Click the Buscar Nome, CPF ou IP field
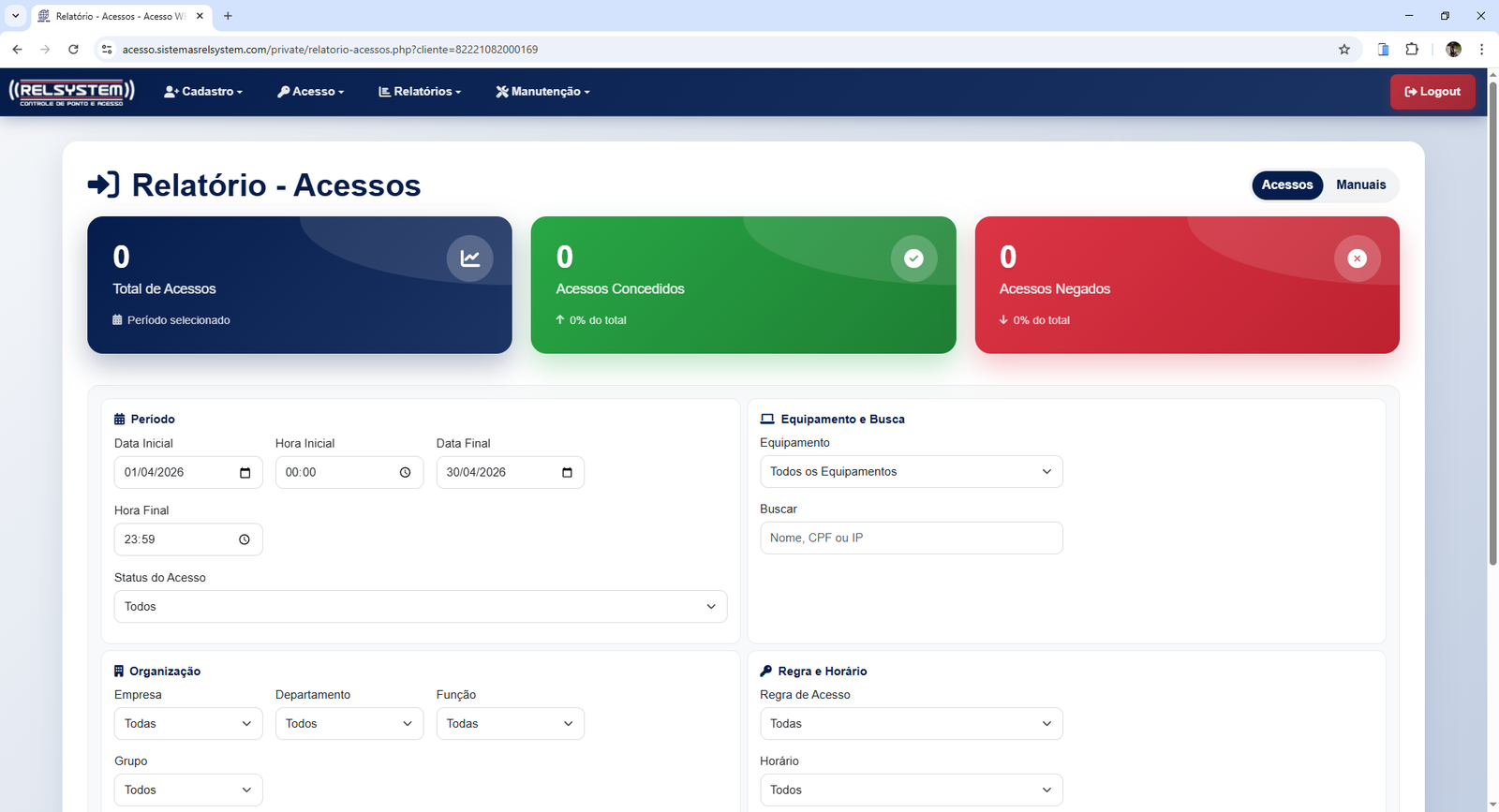This screenshot has width=1499, height=812. [911, 539]
